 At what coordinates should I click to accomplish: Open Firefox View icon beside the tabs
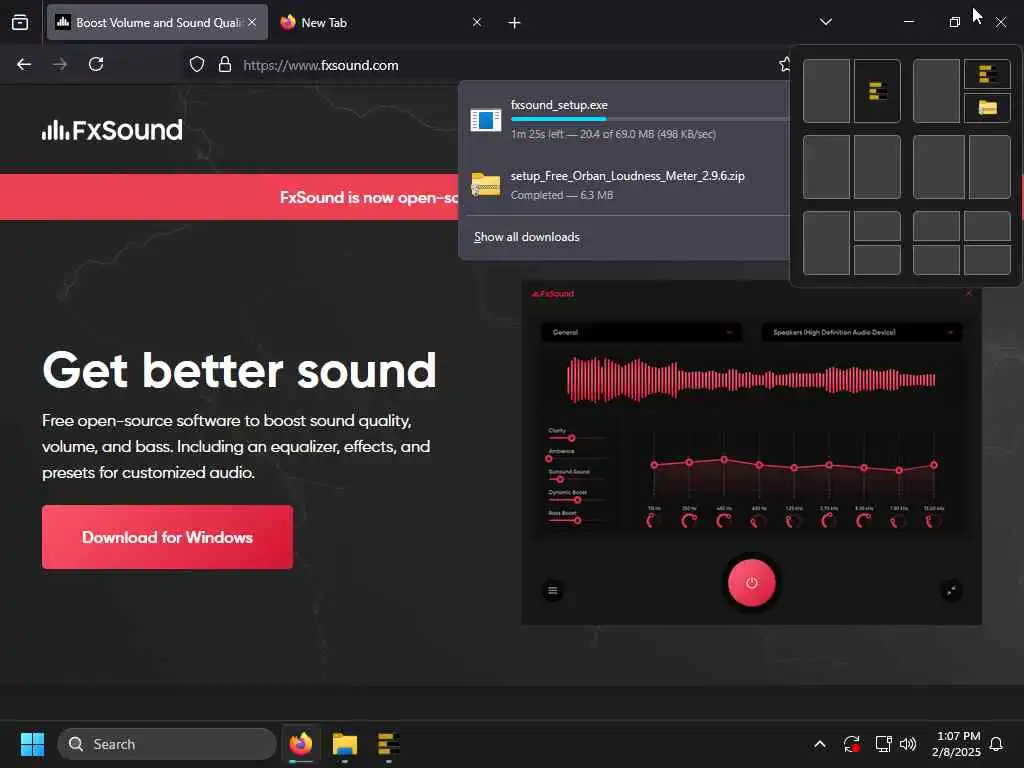pyautogui.click(x=20, y=22)
